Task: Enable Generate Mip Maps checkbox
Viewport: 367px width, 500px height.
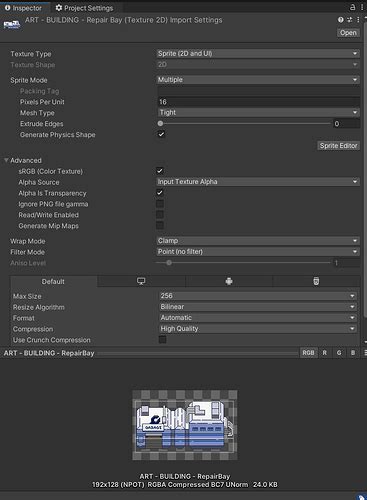Action: (160, 226)
